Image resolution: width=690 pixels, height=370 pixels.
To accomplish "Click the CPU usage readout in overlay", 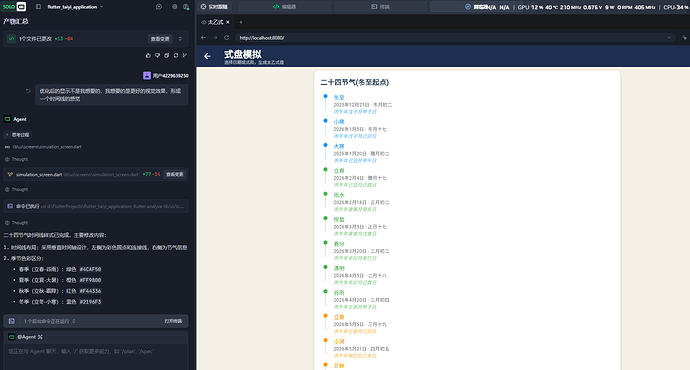I will [676, 7].
